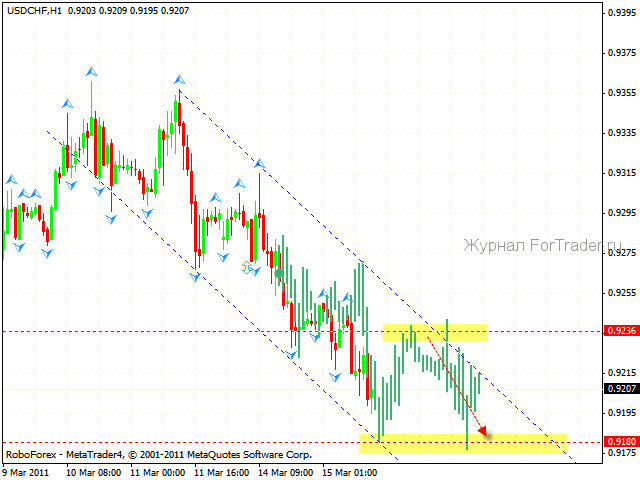Select open value 0.9203 in chart header
The height and width of the screenshot is (480, 640).
pos(82,11)
